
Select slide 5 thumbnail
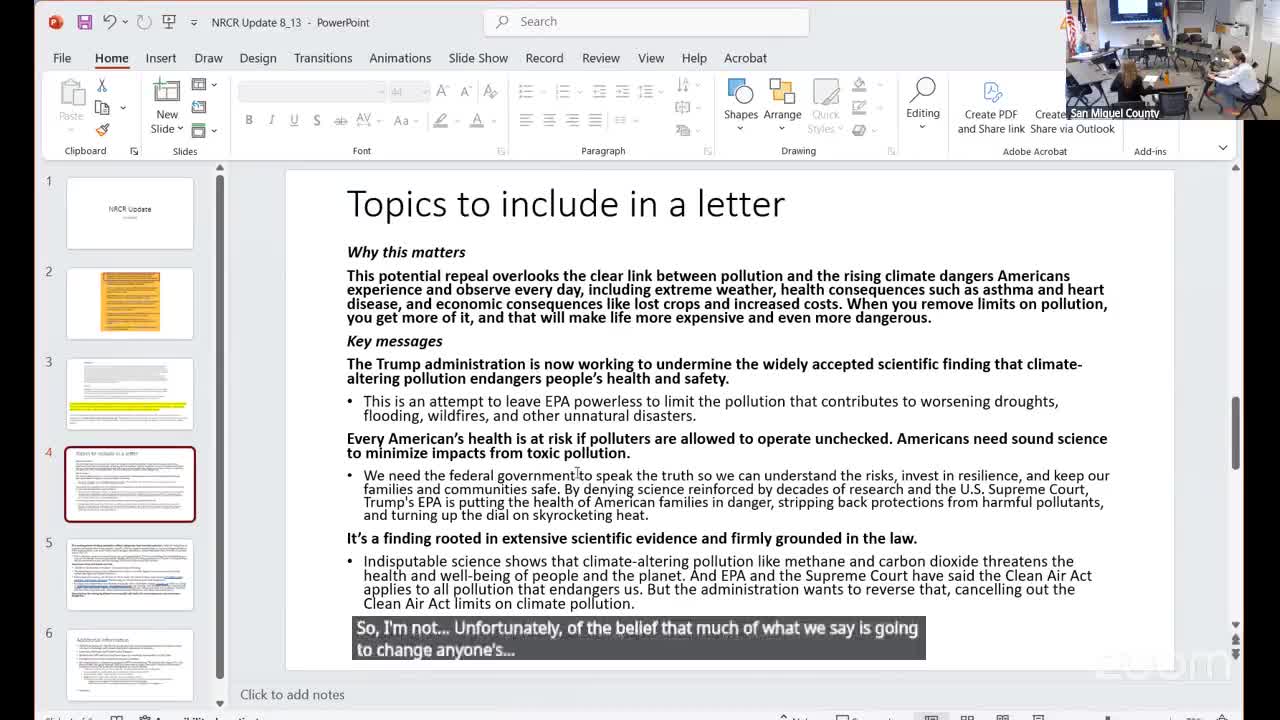(x=130, y=574)
